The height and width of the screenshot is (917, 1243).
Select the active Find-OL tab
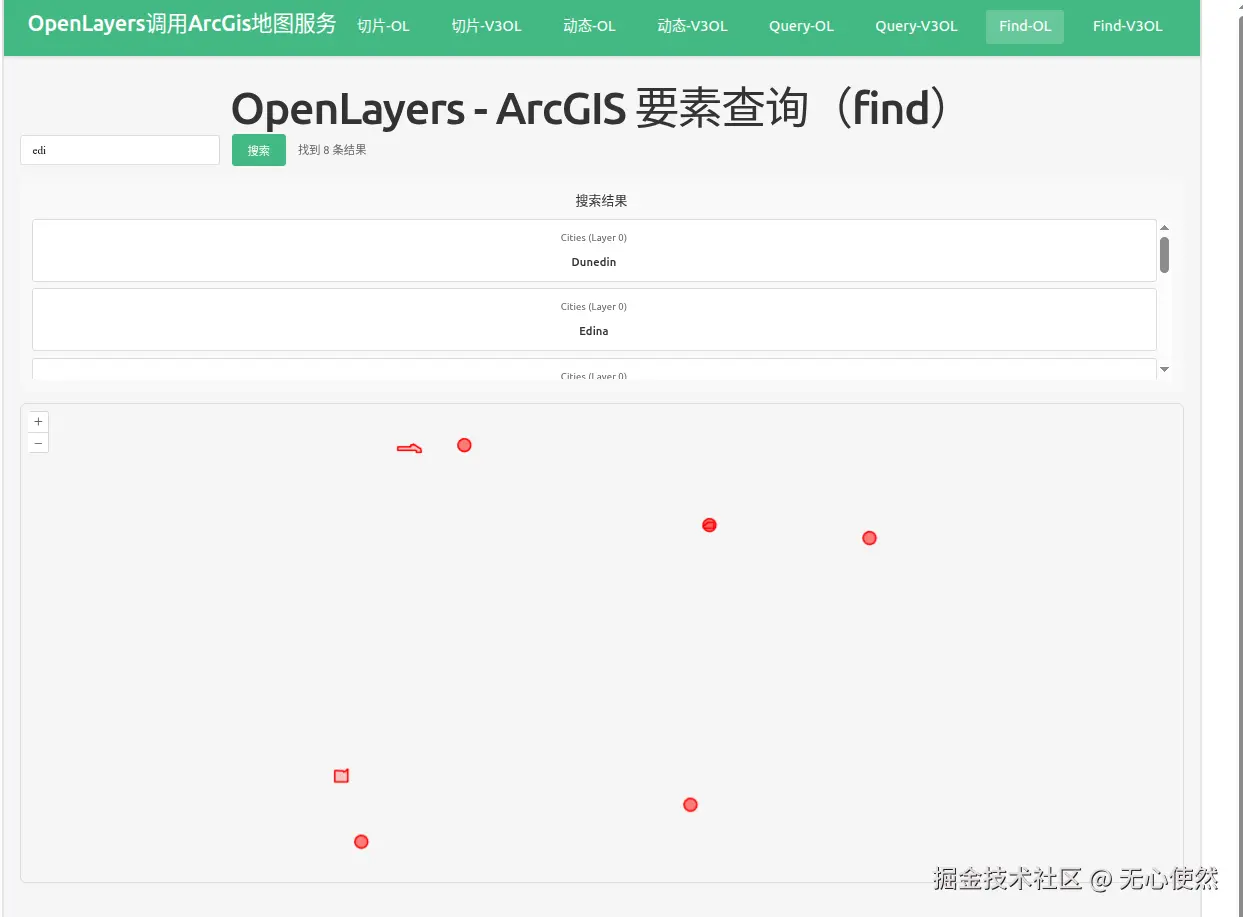(1025, 27)
